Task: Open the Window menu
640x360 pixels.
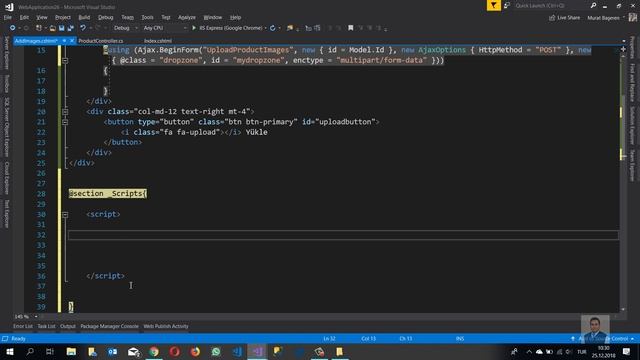Action: coord(213,17)
